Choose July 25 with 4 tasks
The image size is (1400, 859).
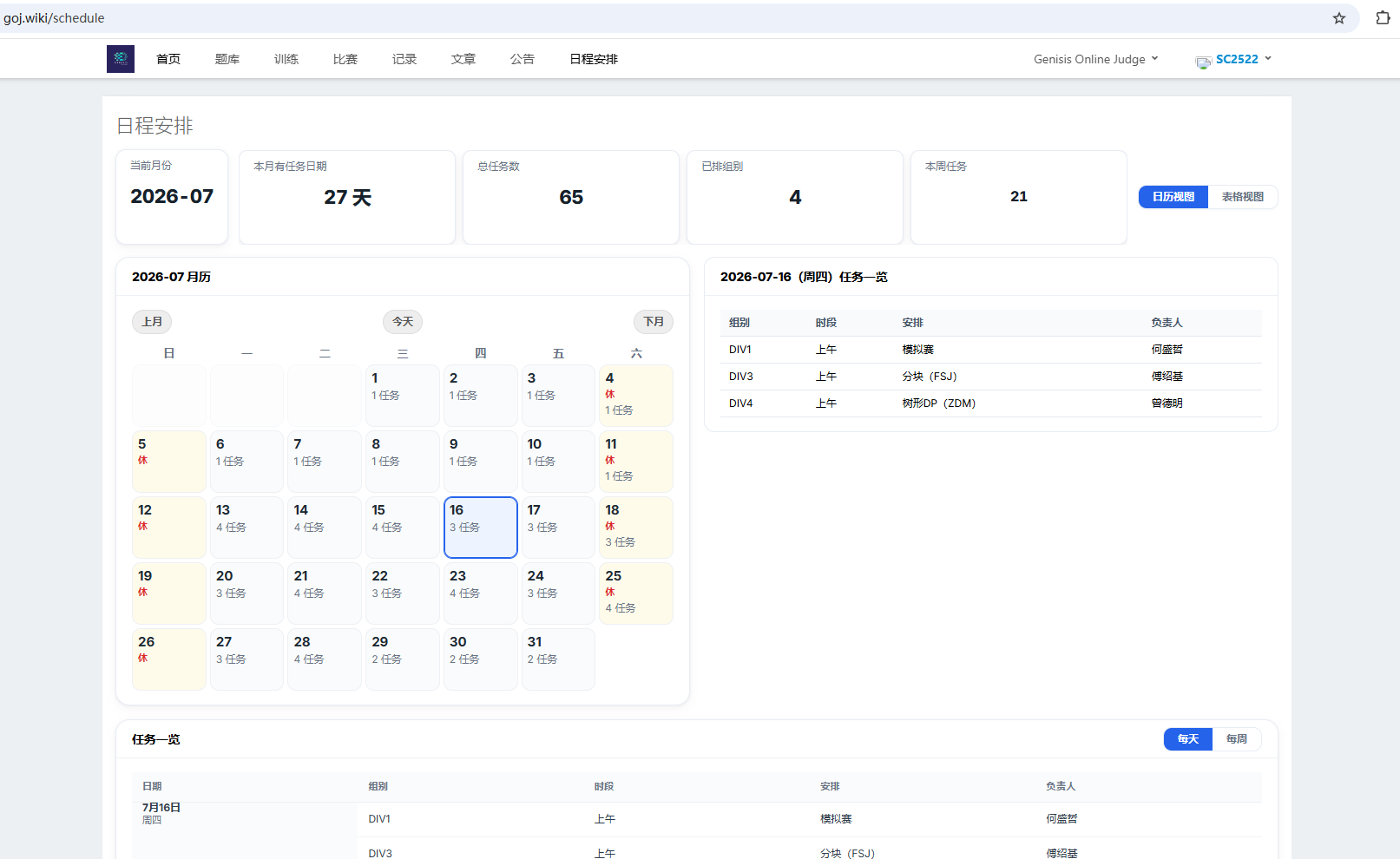click(x=636, y=593)
